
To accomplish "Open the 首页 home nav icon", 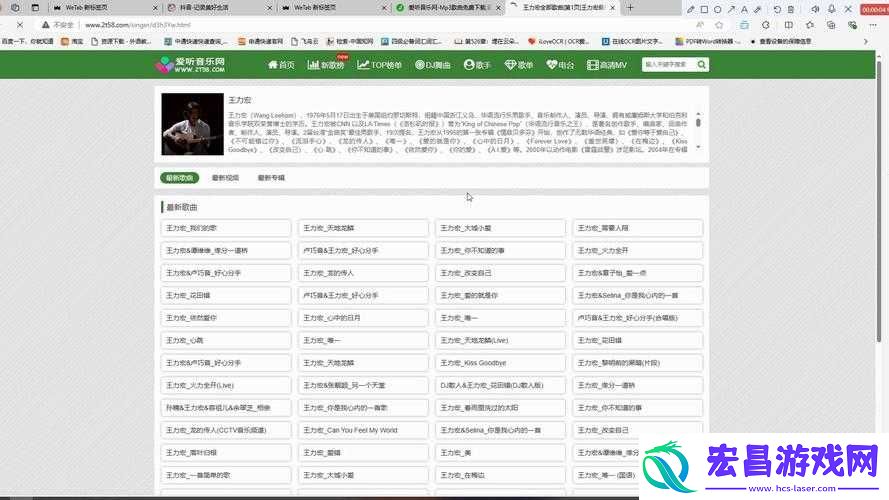I will tap(281, 65).
